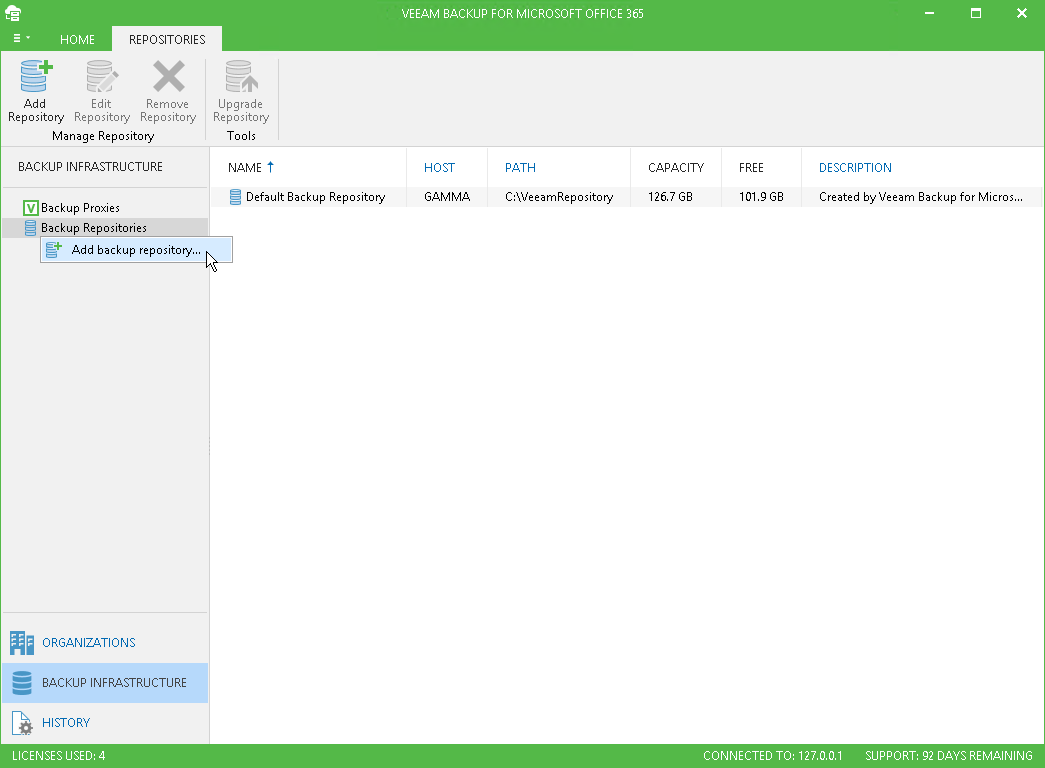This screenshot has width=1045, height=768.
Task: Select the REPOSITORIES ribbon tab
Action: point(167,39)
